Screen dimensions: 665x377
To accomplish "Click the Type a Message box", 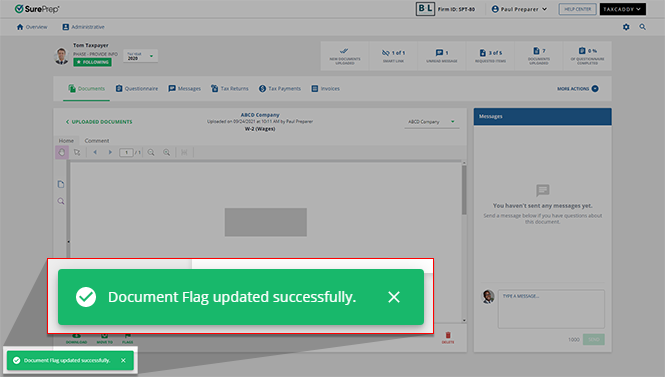I will tap(551, 309).
